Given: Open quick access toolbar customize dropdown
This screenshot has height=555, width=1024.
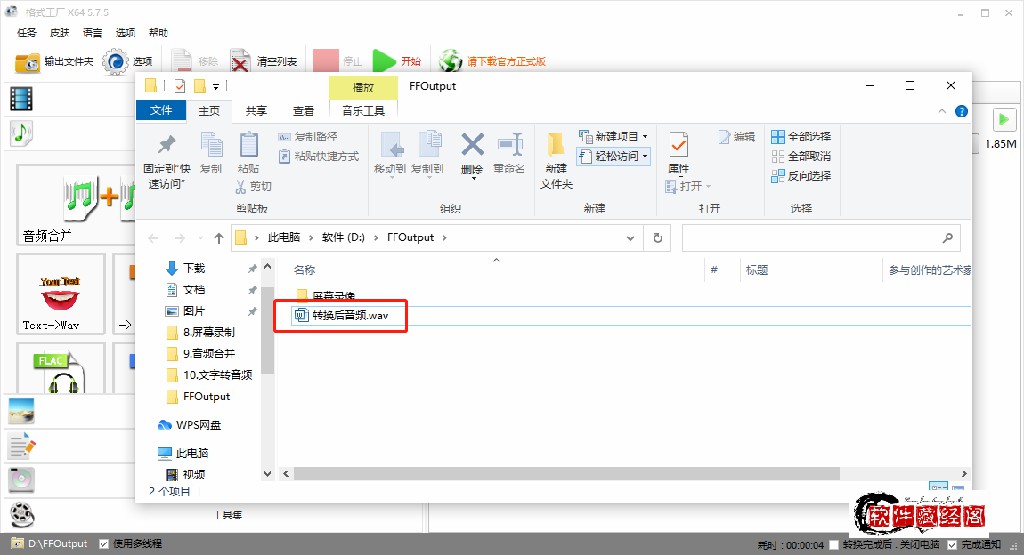Looking at the screenshot, I should pyautogui.click(x=216, y=86).
